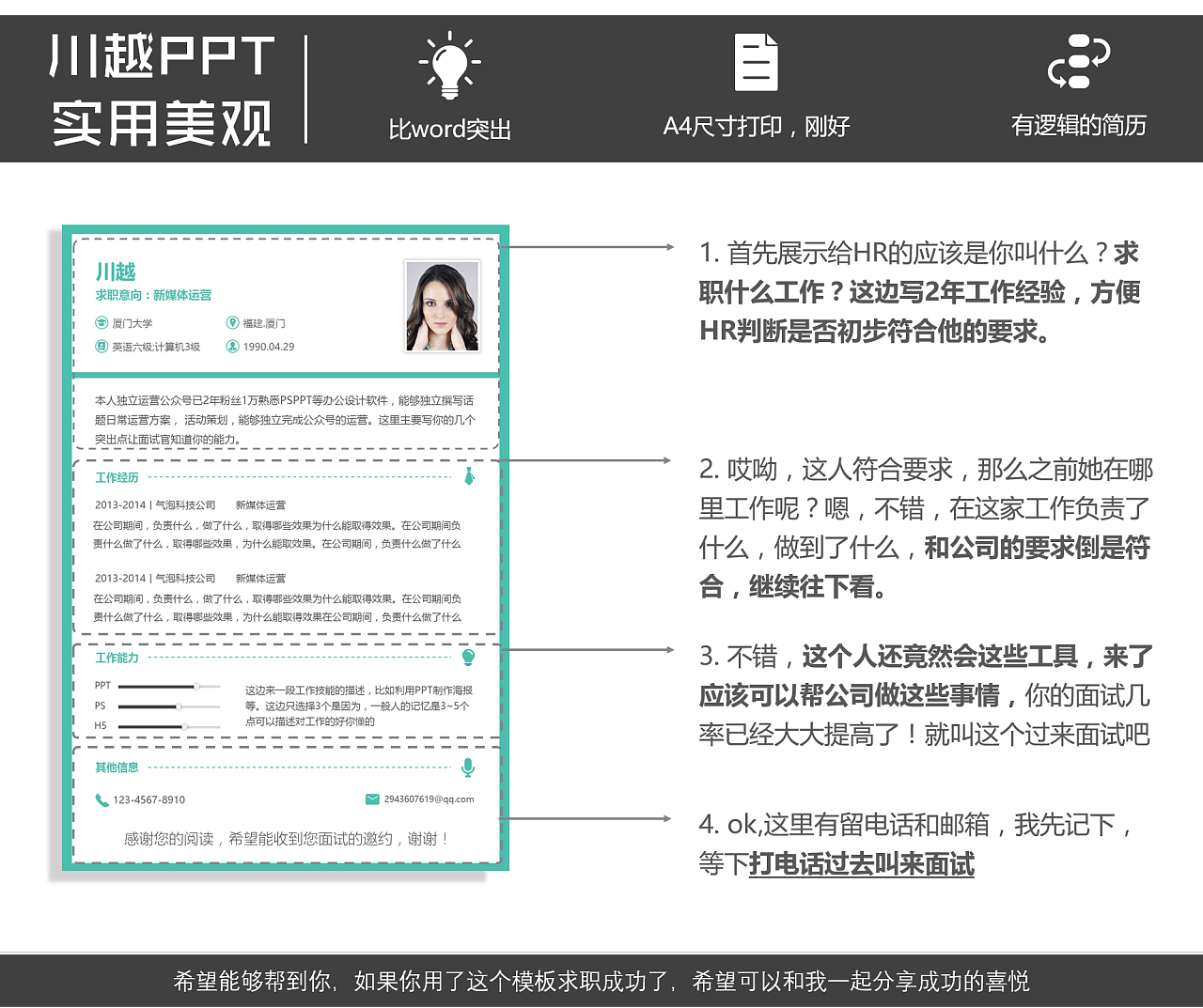This screenshot has width=1203, height=1008.
Task: Click the 其他信息 section heading
Action: [x=117, y=768]
